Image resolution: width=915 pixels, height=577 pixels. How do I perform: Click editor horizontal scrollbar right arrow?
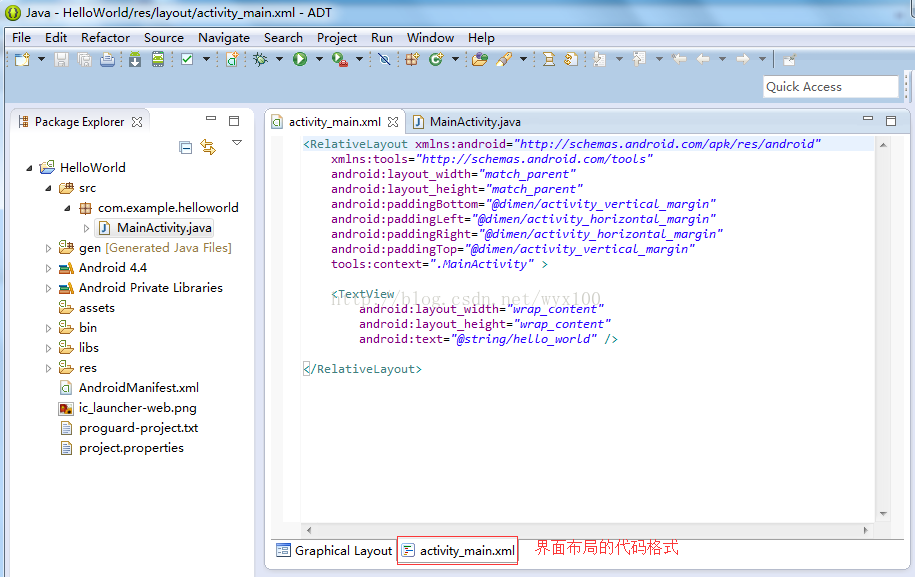tap(865, 530)
